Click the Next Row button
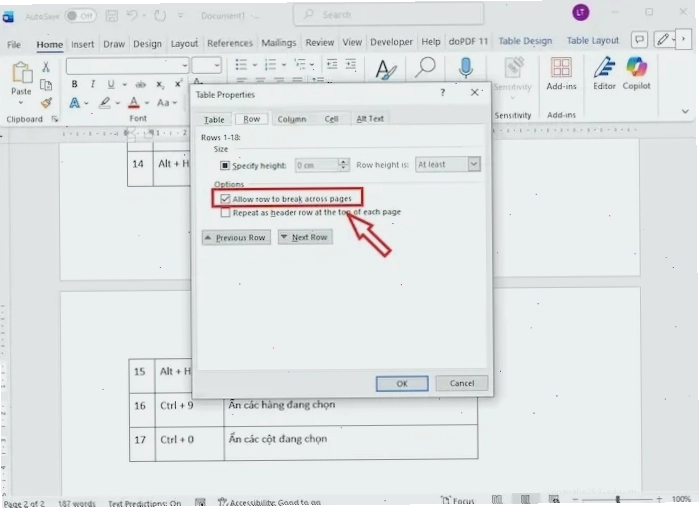 (x=305, y=237)
